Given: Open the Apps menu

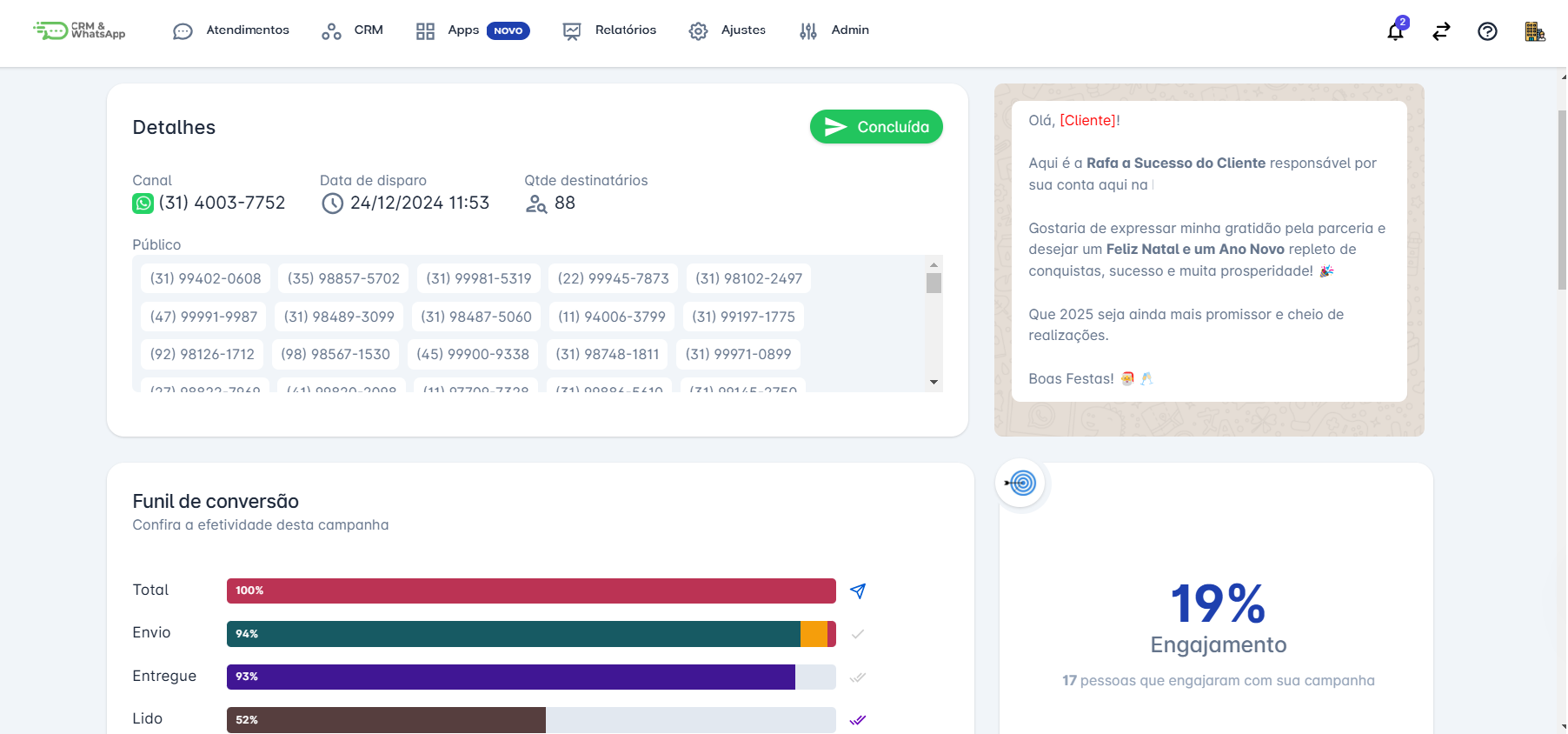Looking at the screenshot, I should pyautogui.click(x=472, y=30).
